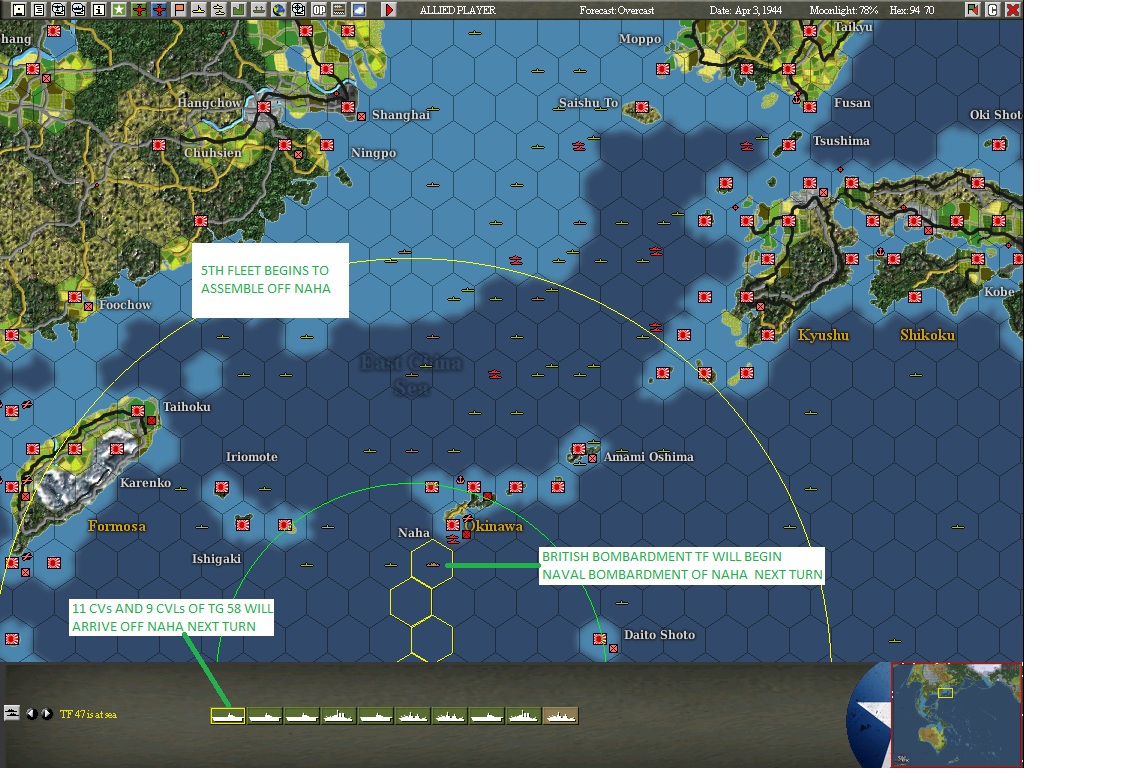Click the red plane on blue icon

158,9
